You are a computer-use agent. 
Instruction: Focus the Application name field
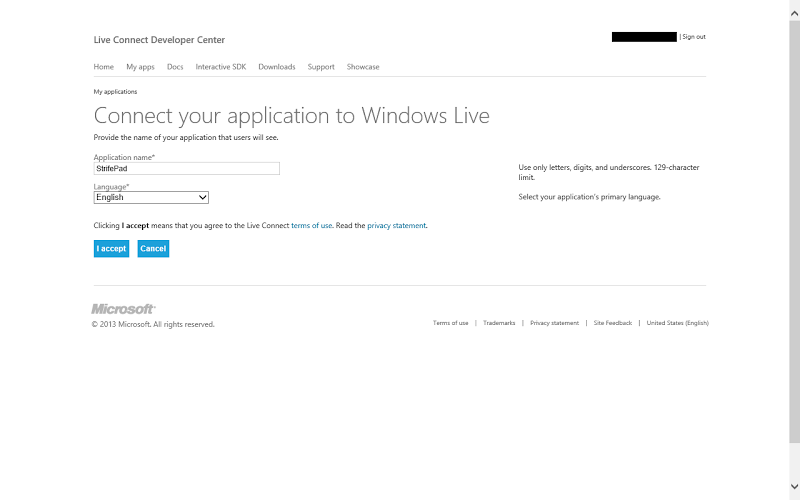(187, 168)
